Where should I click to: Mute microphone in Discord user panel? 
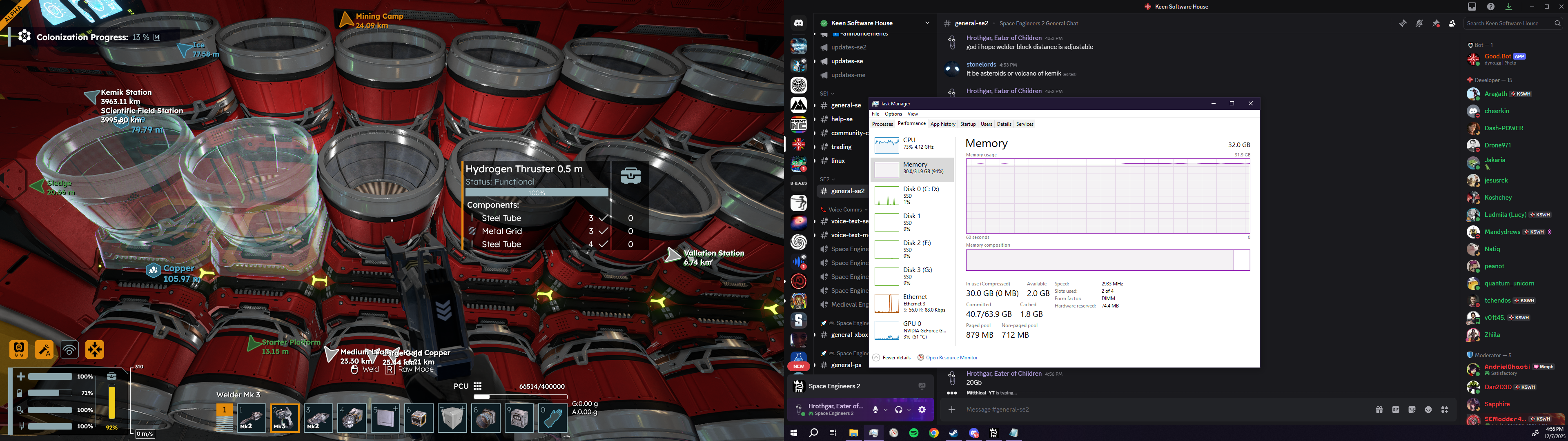[x=875, y=410]
